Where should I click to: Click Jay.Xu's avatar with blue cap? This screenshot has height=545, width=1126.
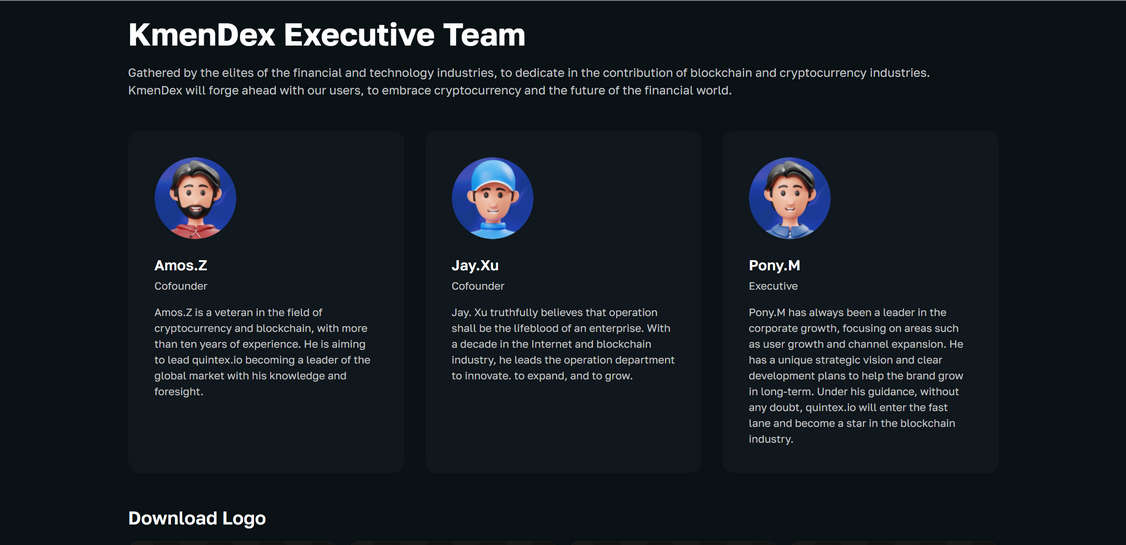492,198
